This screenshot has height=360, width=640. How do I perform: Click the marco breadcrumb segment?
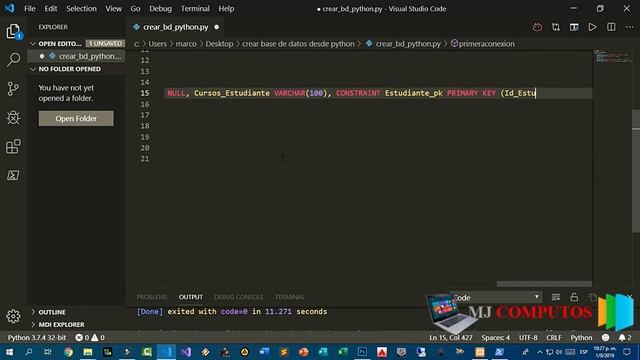[x=186, y=44]
